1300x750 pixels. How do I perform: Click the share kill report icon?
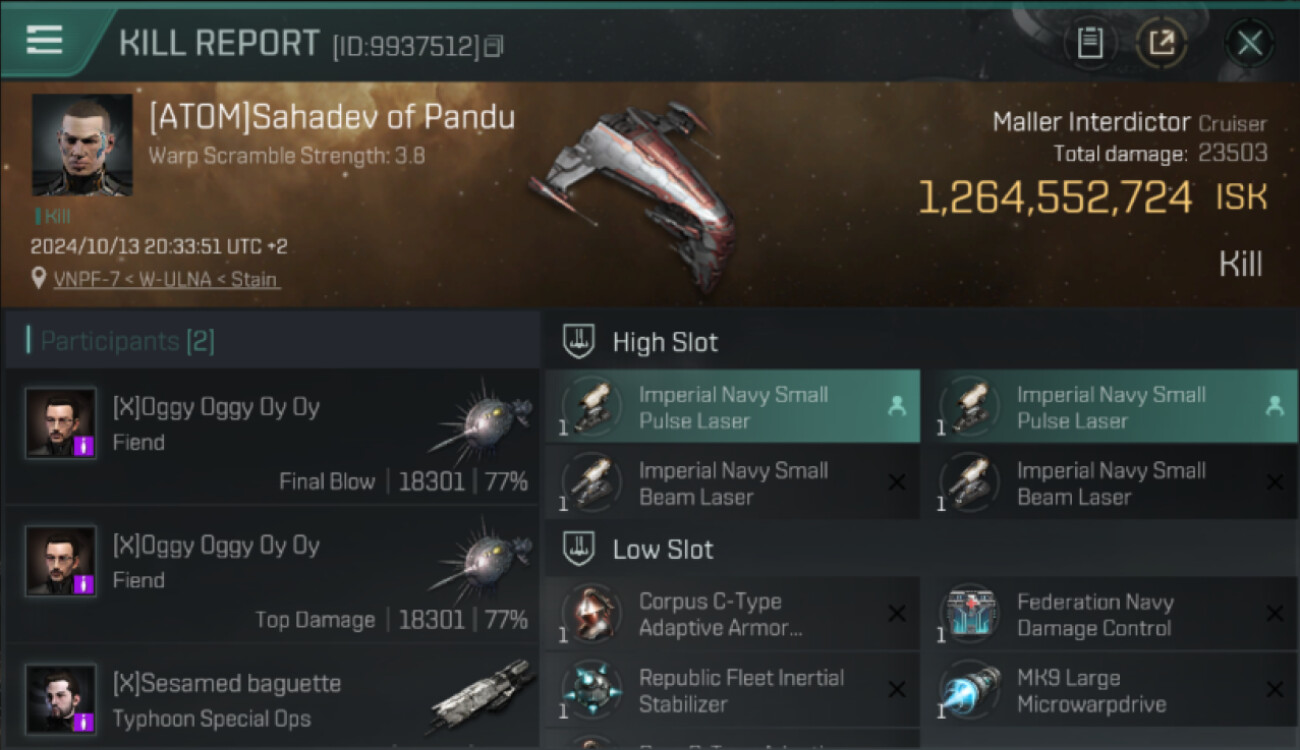(x=1162, y=43)
